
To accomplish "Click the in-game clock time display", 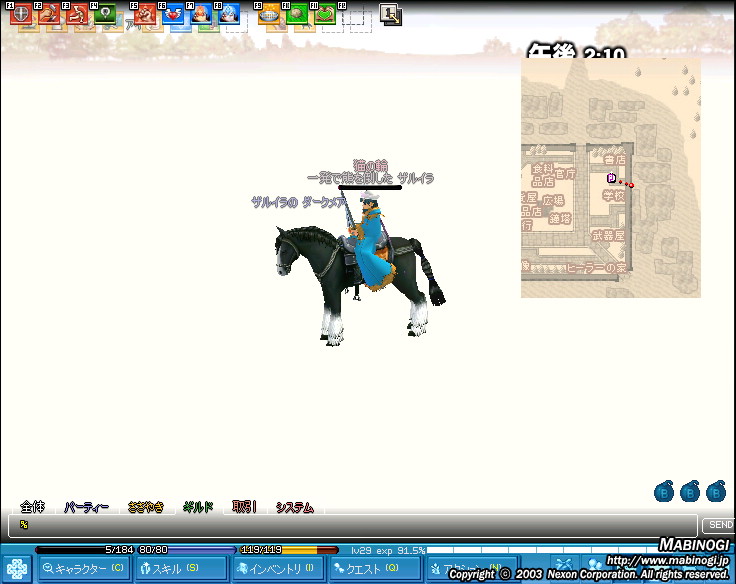I will (x=576, y=52).
